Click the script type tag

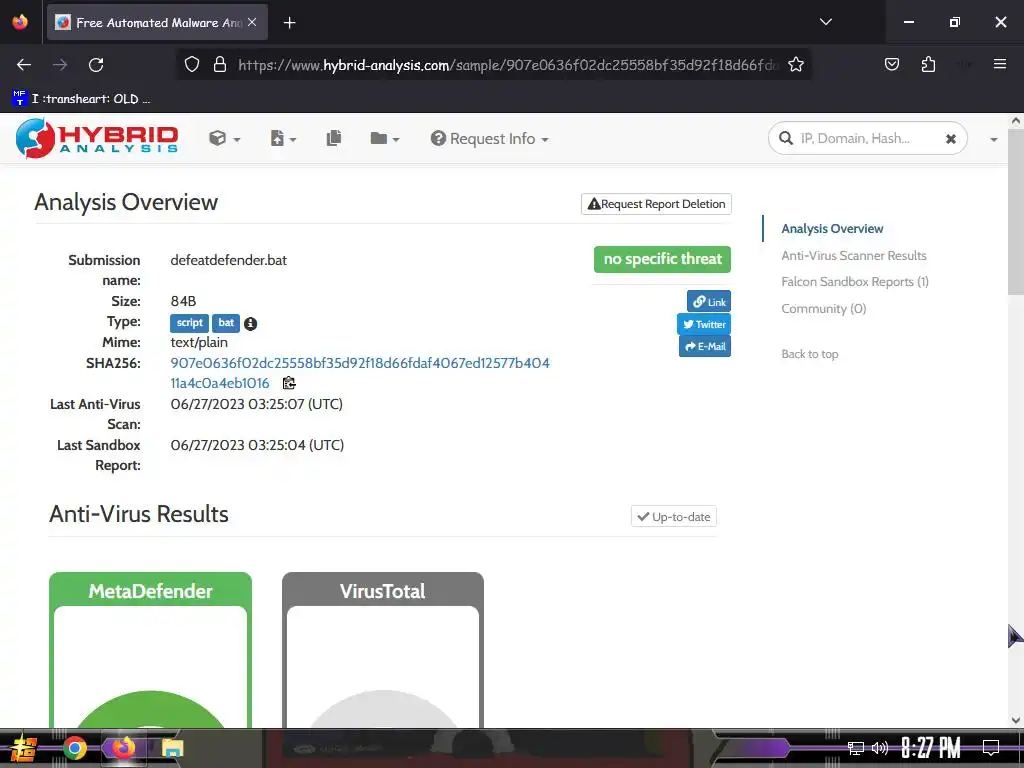[x=189, y=323]
